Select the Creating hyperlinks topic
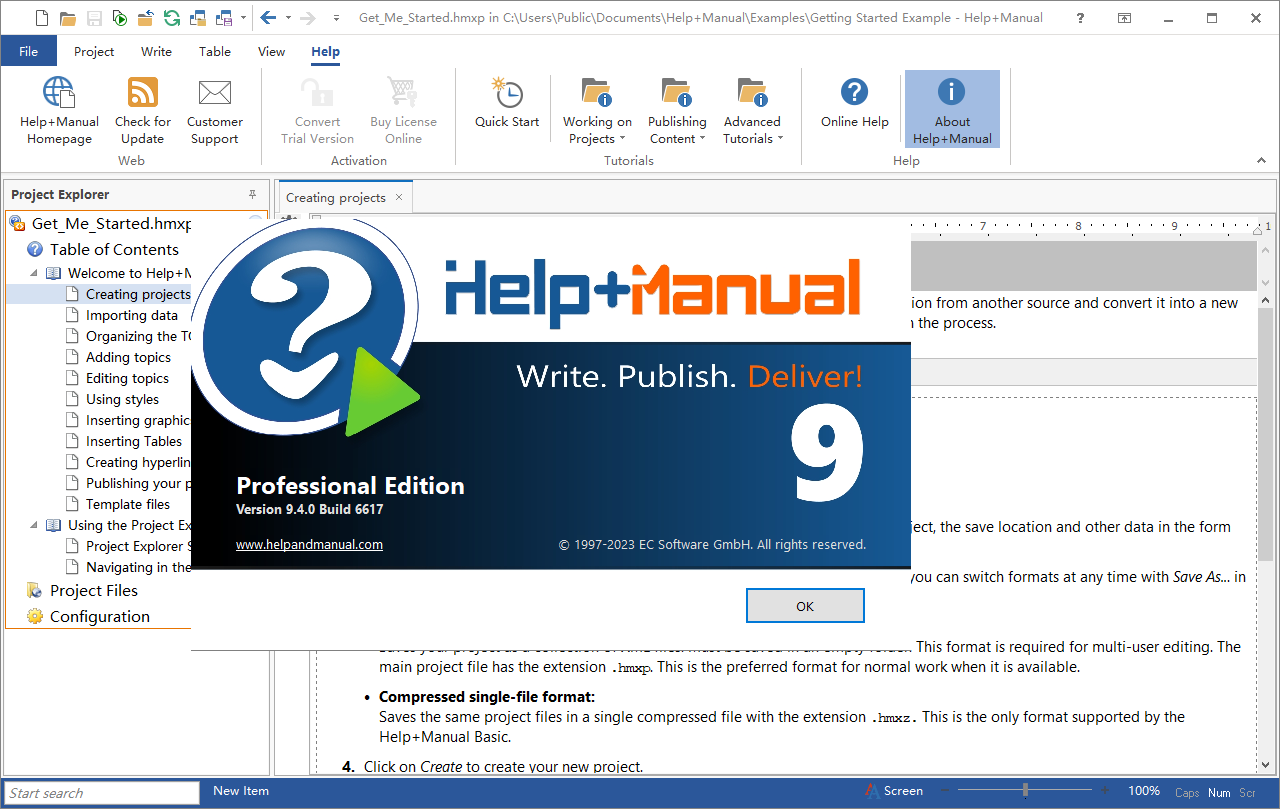 (x=138, y=462)
